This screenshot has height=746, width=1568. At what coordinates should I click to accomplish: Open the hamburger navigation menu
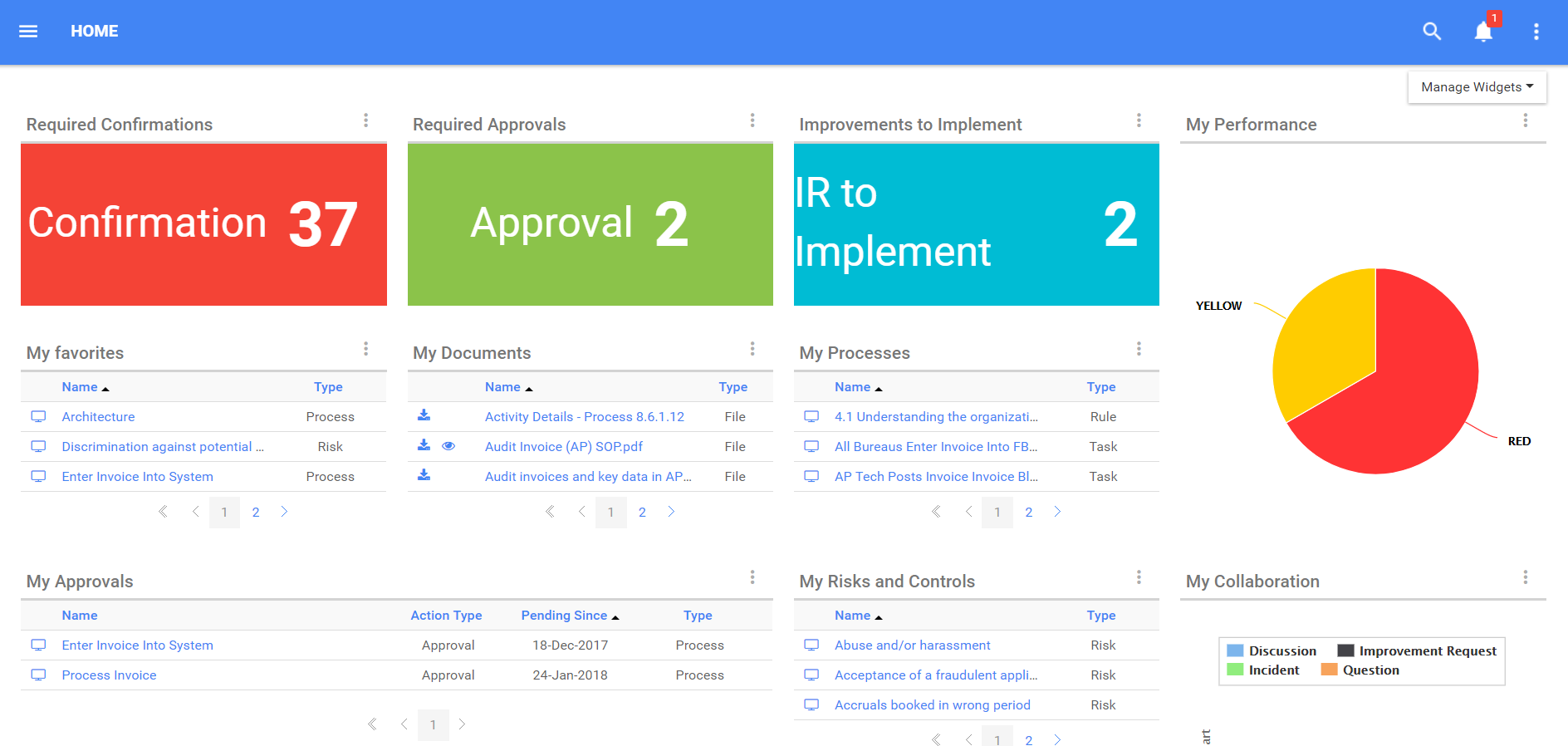tap(28, 32)
